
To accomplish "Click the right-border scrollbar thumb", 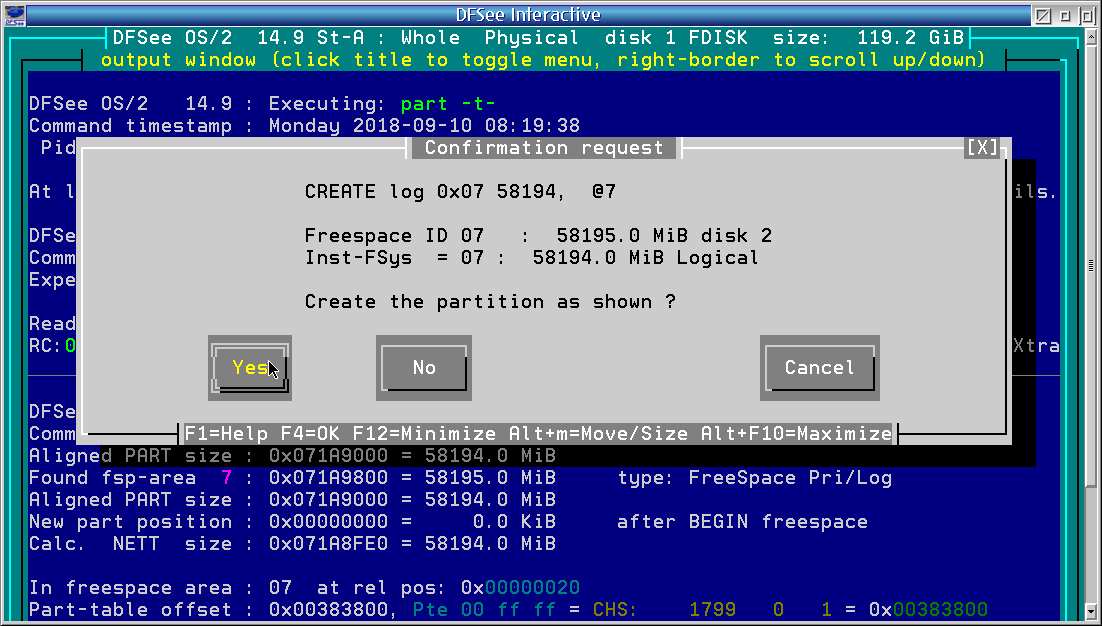I will point(1091,265).
